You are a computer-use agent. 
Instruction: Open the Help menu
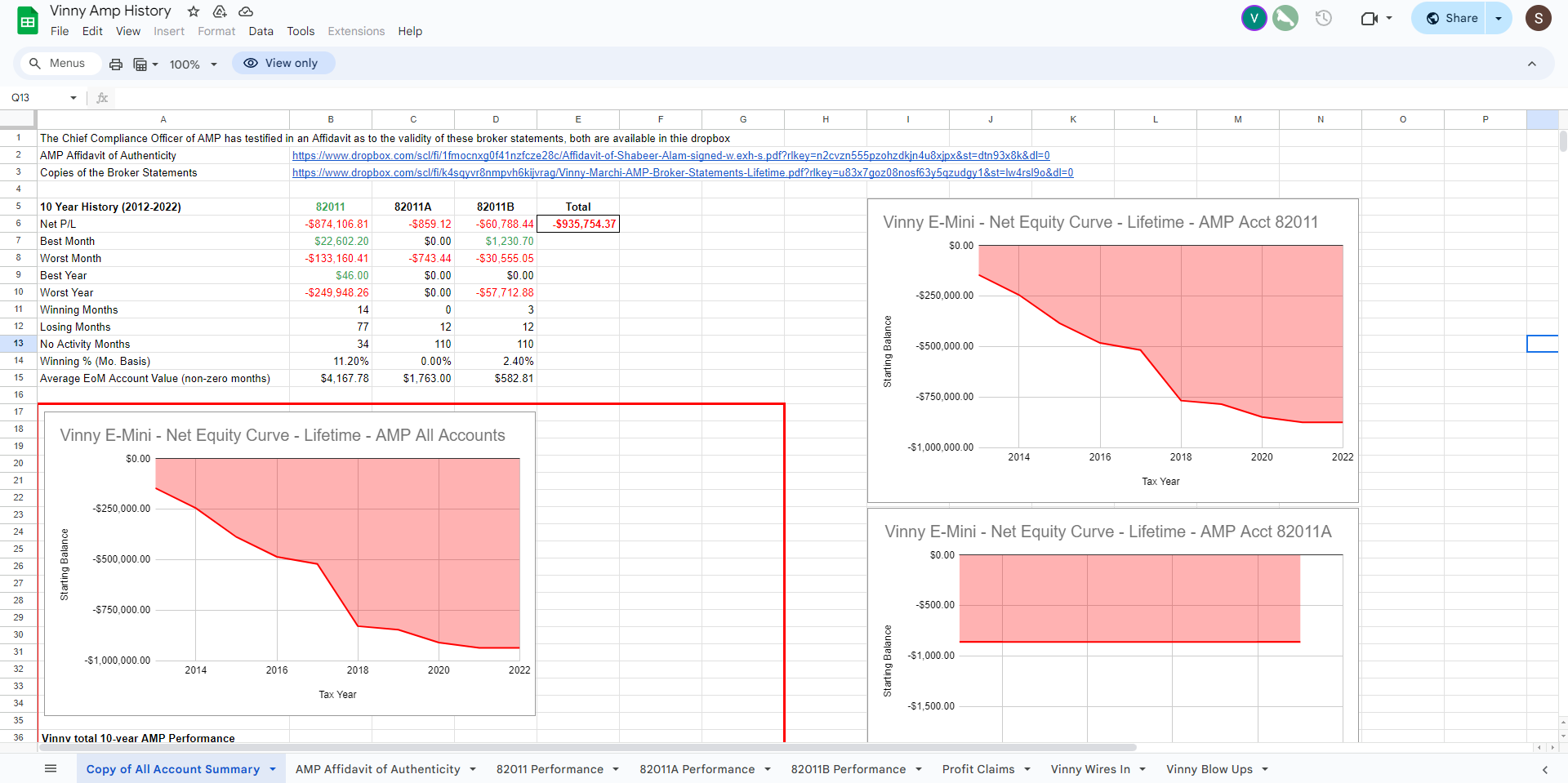coord(410,31)
